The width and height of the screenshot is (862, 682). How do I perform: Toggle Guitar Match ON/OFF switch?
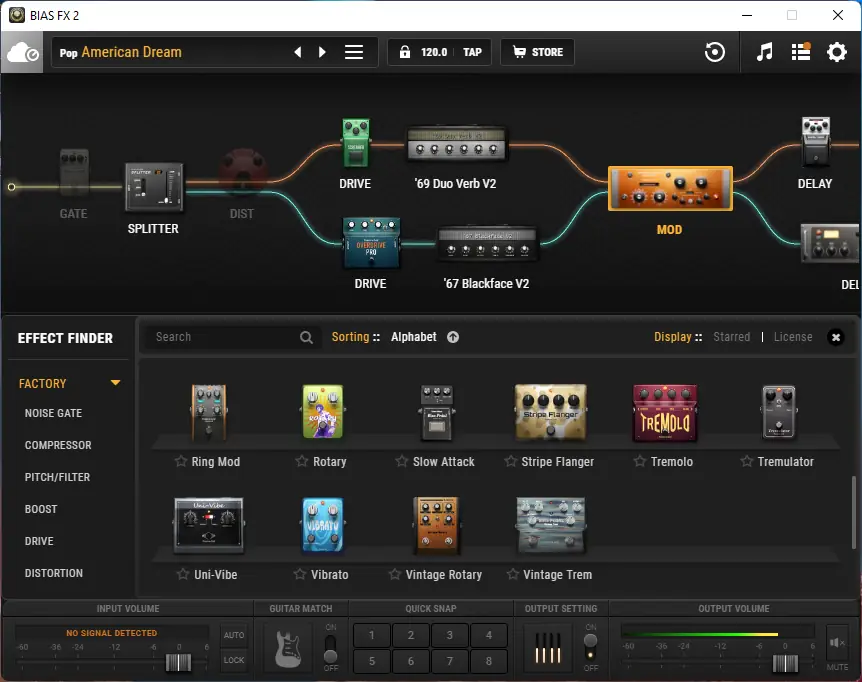pos(330,648)
